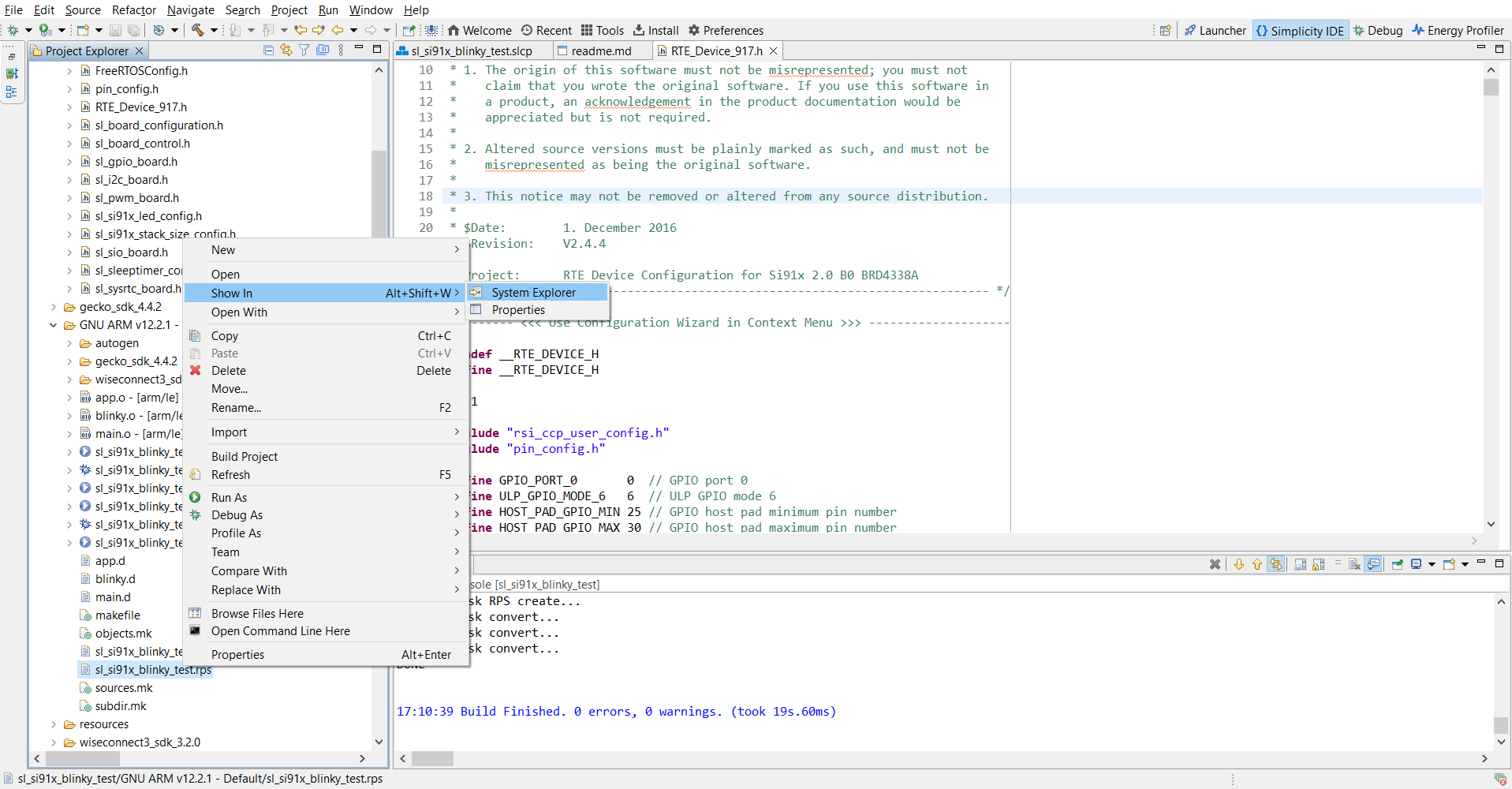The width and height of the screenshot is (1512, 789).
Task: Select System Explorer from Show In submenu
Action: (x=533, y=293)
